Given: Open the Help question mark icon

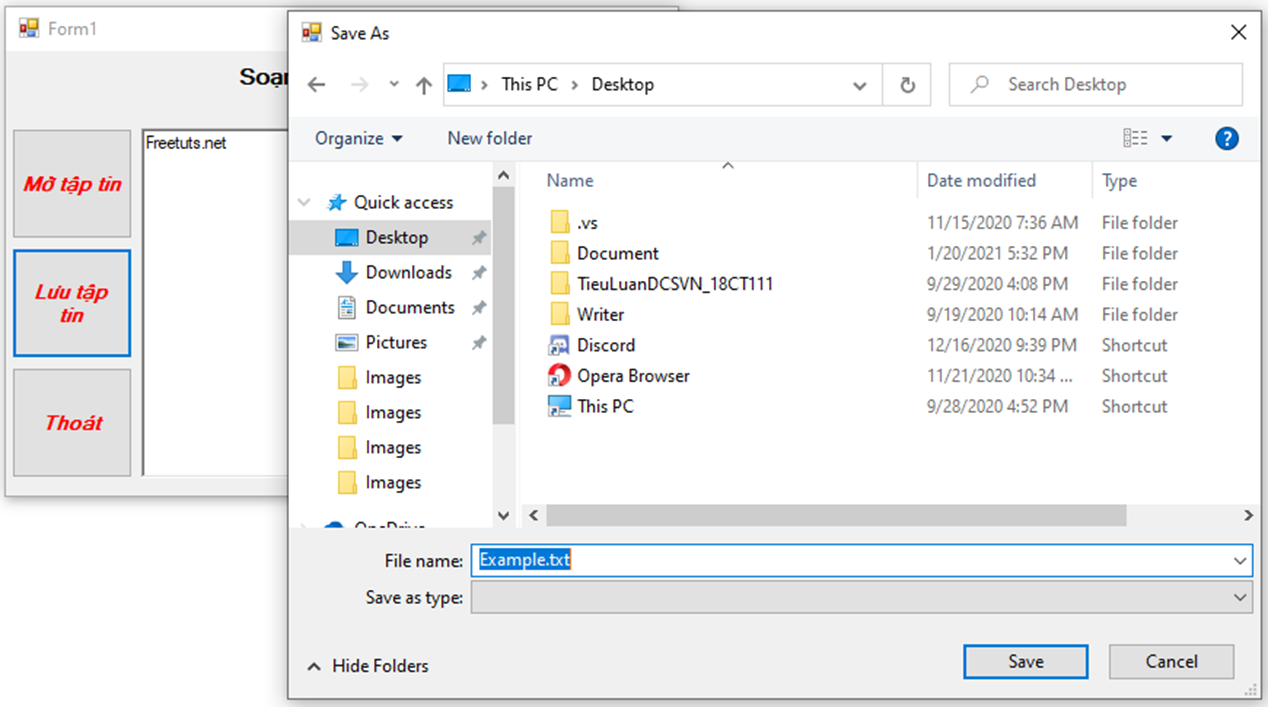Looking at the screenshot, I should pyautogui.click(x=1226, y=139).
